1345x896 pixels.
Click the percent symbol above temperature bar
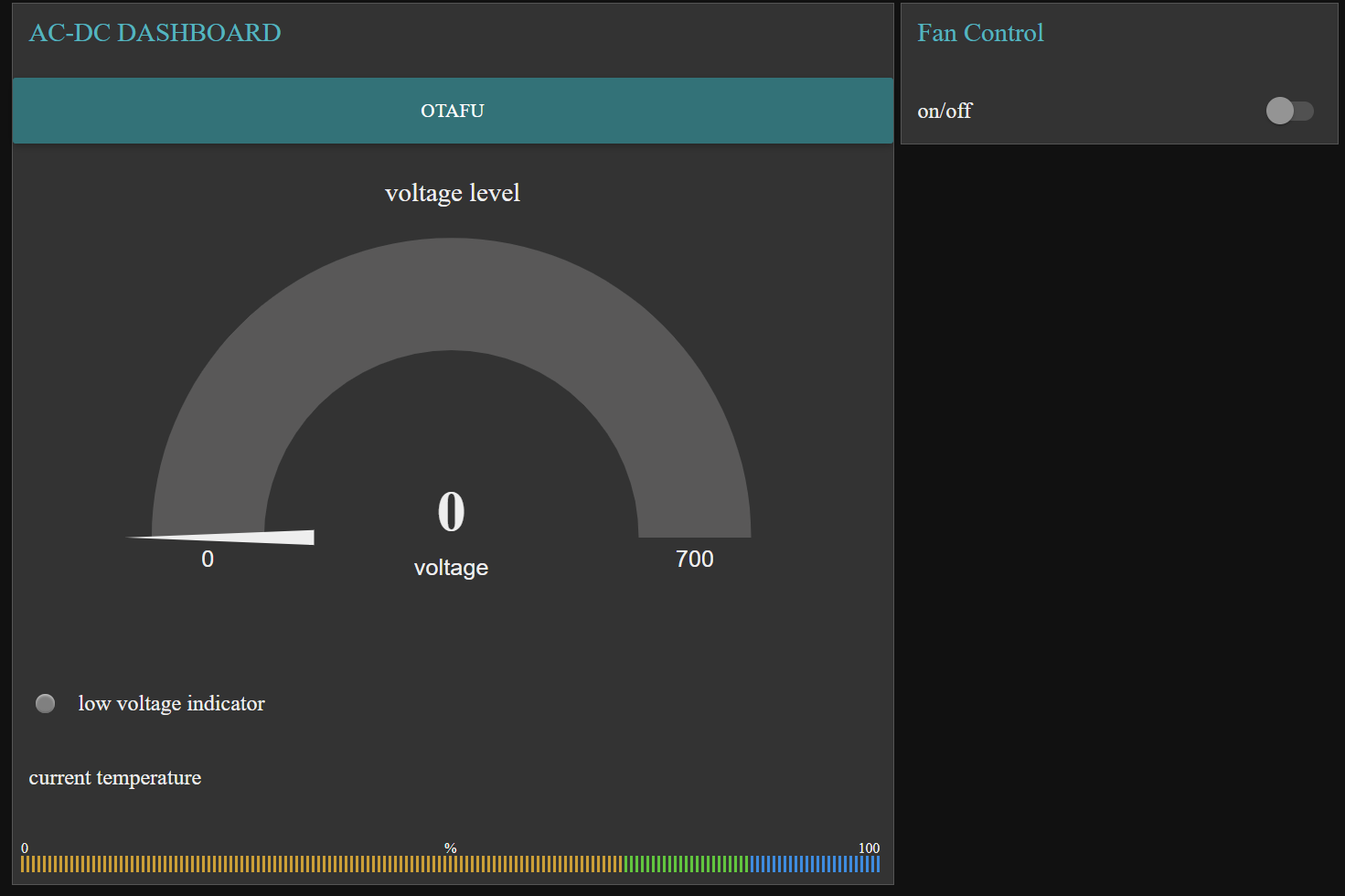(x=450, y=848)
